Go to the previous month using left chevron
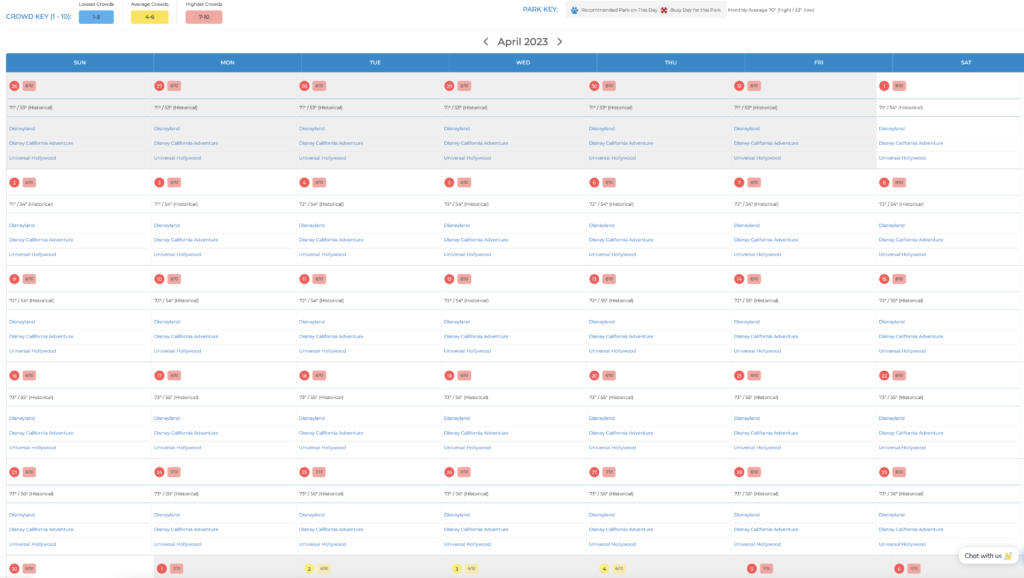Image resolution: width=1024 pixels, height=578 pixels. pos(486,41)
